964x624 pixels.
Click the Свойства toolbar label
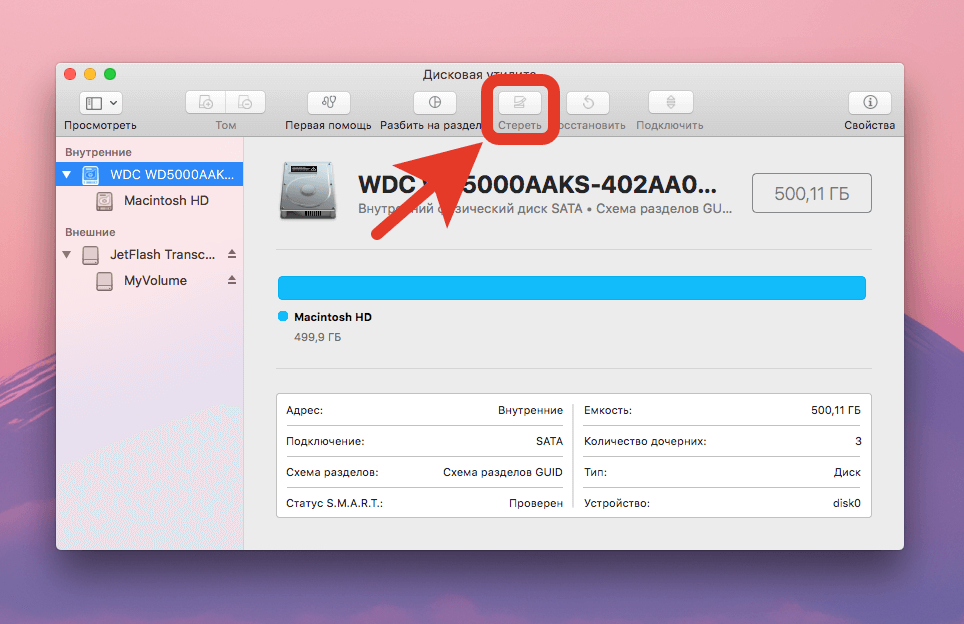869,125
